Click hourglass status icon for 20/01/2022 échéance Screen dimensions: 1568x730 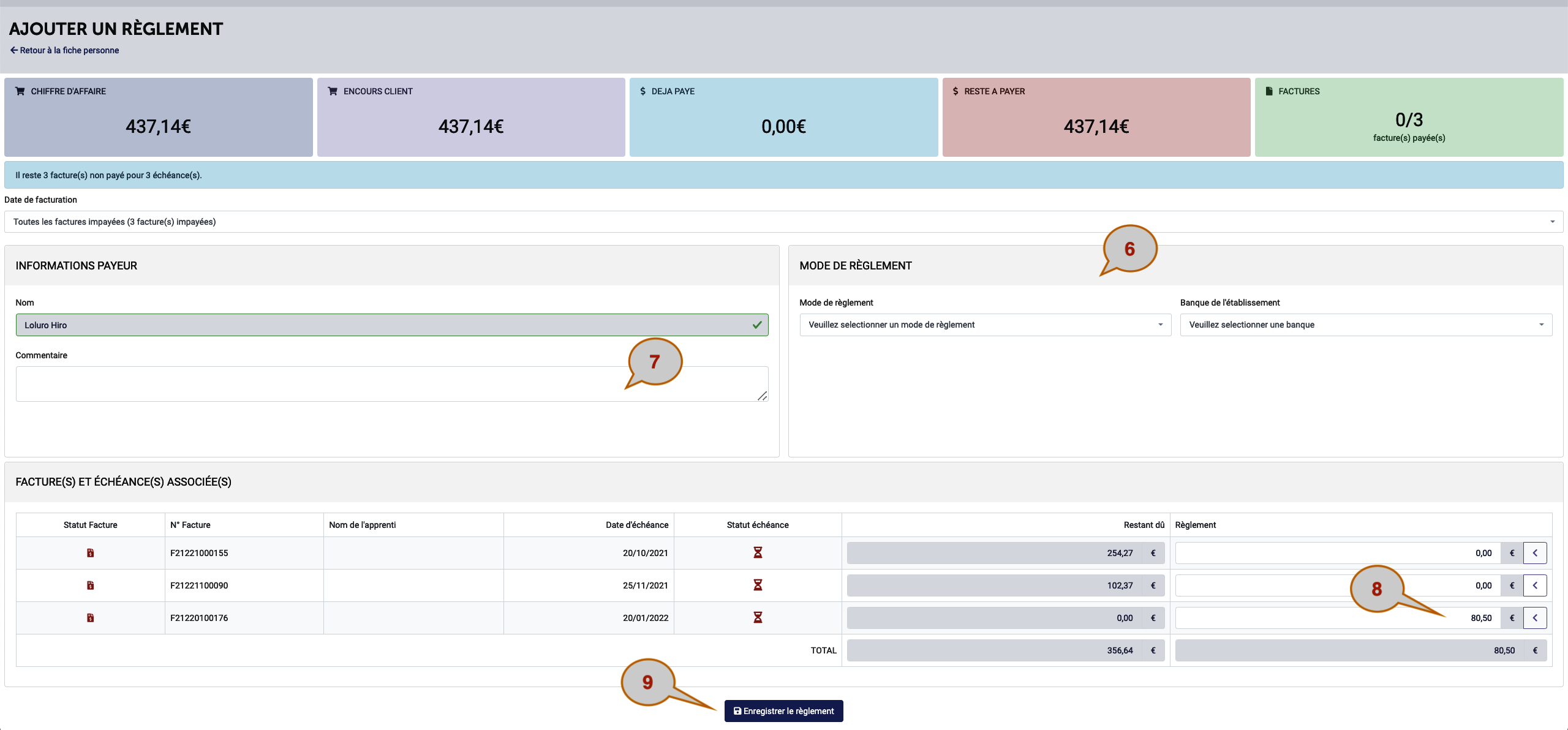pyautogui.click(x=758, y=618)
